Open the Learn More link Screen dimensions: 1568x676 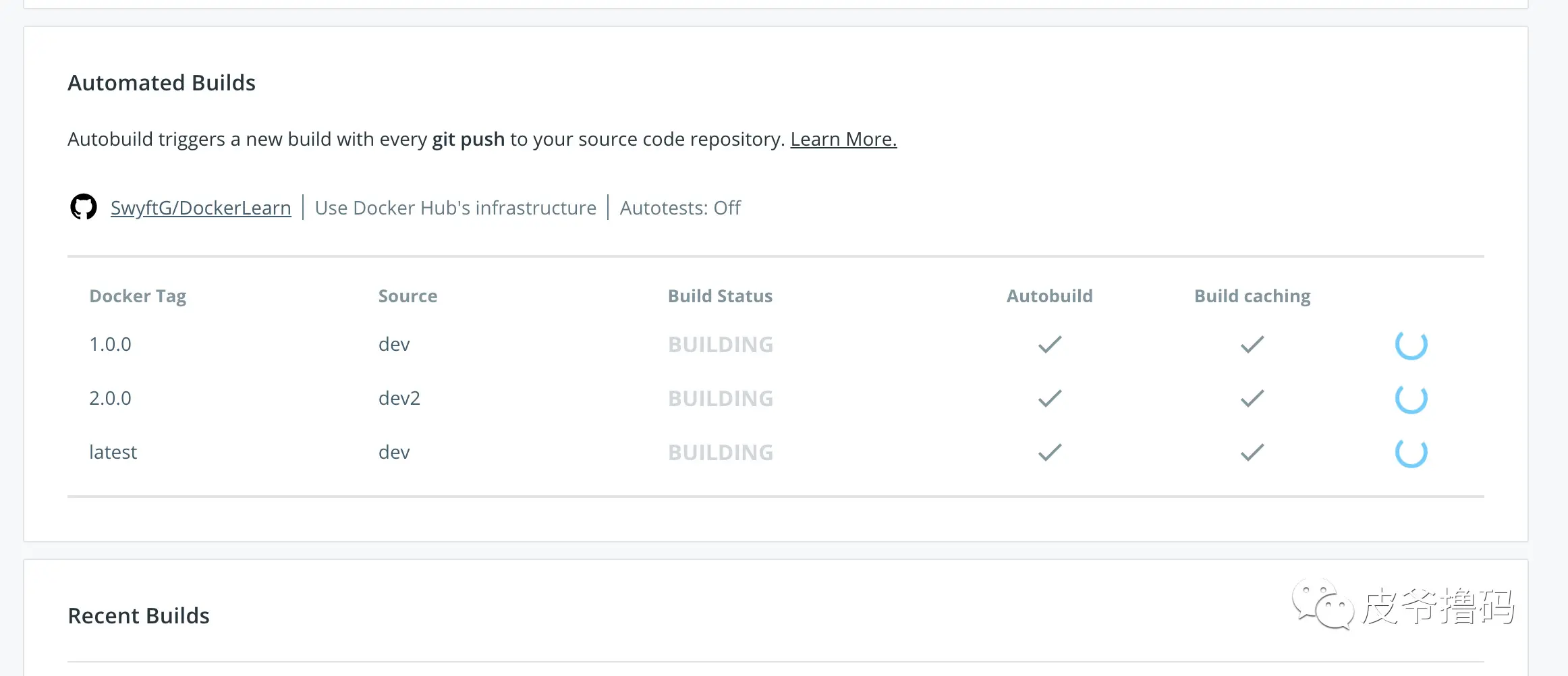point(843,139)
